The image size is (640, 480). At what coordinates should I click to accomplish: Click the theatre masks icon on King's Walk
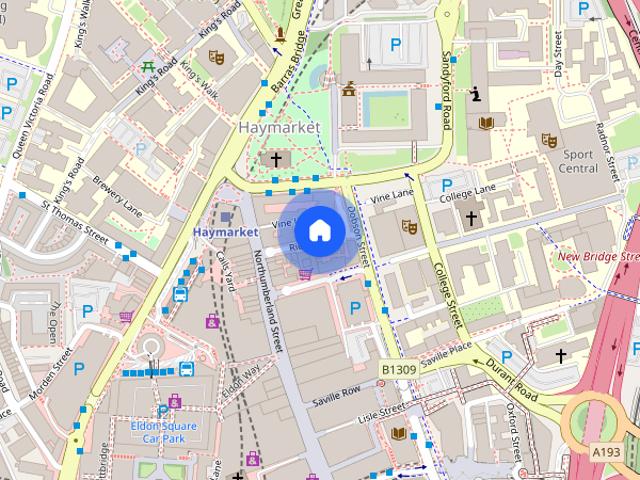pyautogui.click(x=216, y=57)
